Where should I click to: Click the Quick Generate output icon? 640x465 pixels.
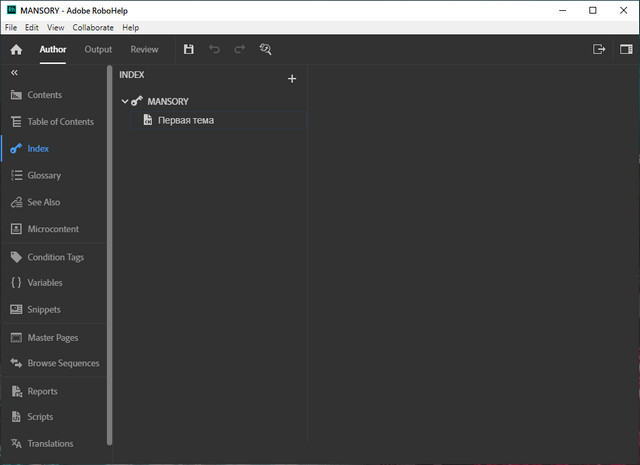coord(599,49)
